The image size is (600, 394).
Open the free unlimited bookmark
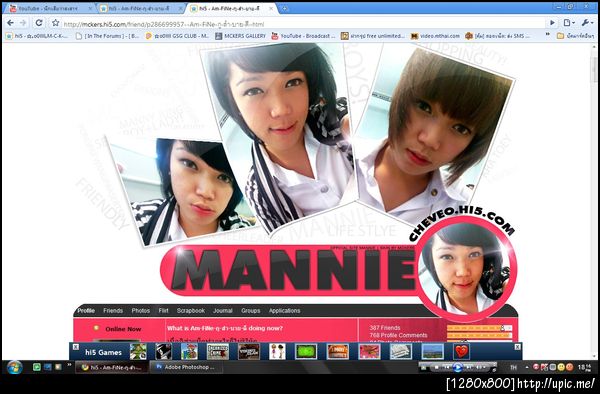click(373, 36)
